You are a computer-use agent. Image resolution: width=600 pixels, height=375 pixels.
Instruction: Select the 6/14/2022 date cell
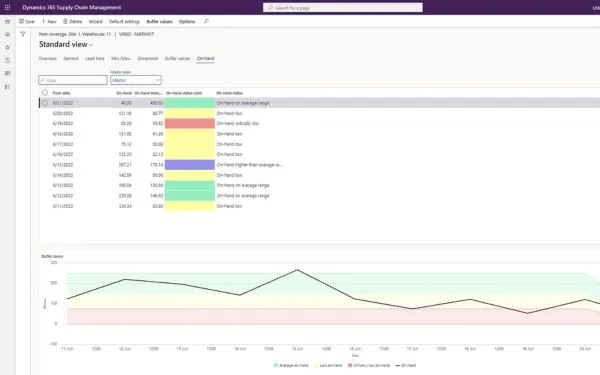[63, 175]
